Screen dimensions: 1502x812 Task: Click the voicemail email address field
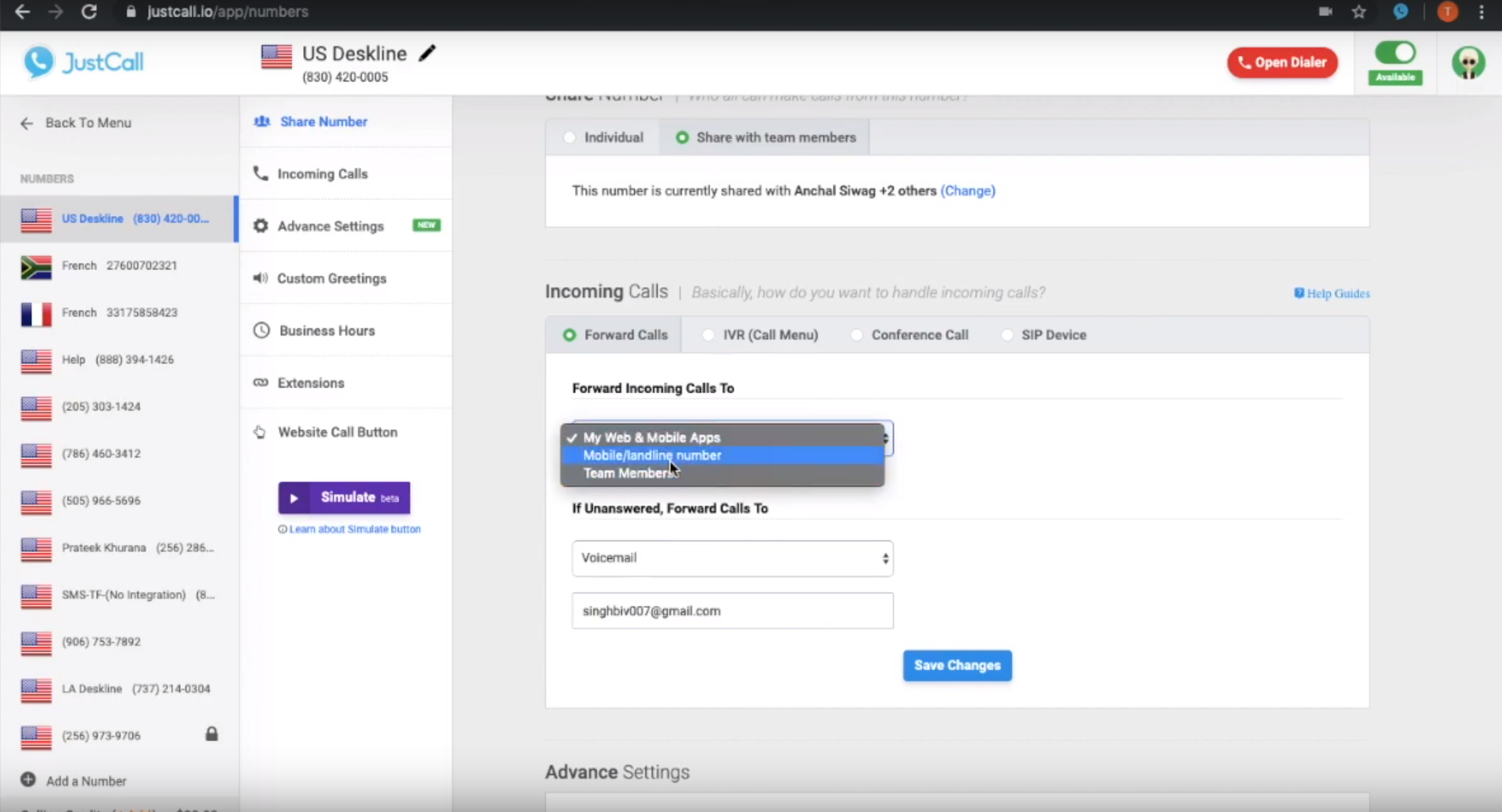tap(732, 610)
